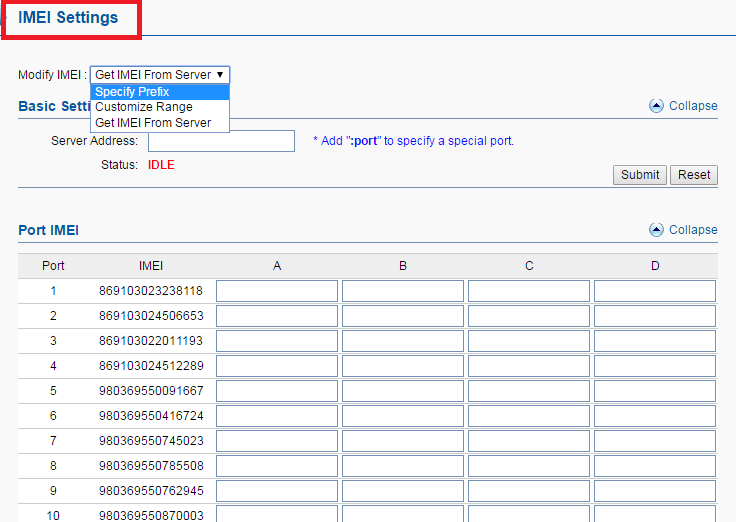Open the Modify IMEI dropdown
Screen dimensions: 736x522
click(160, 75)
